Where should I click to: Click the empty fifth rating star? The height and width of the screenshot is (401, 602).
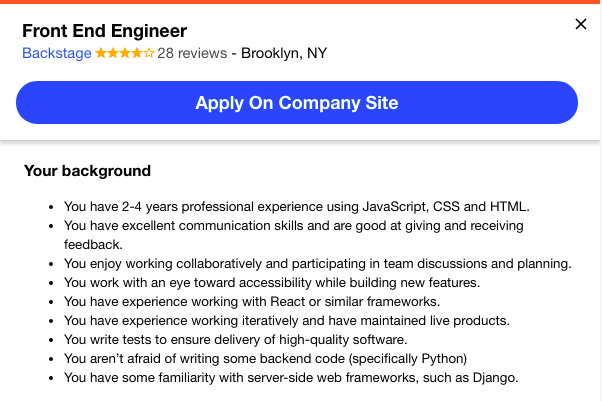149,53
